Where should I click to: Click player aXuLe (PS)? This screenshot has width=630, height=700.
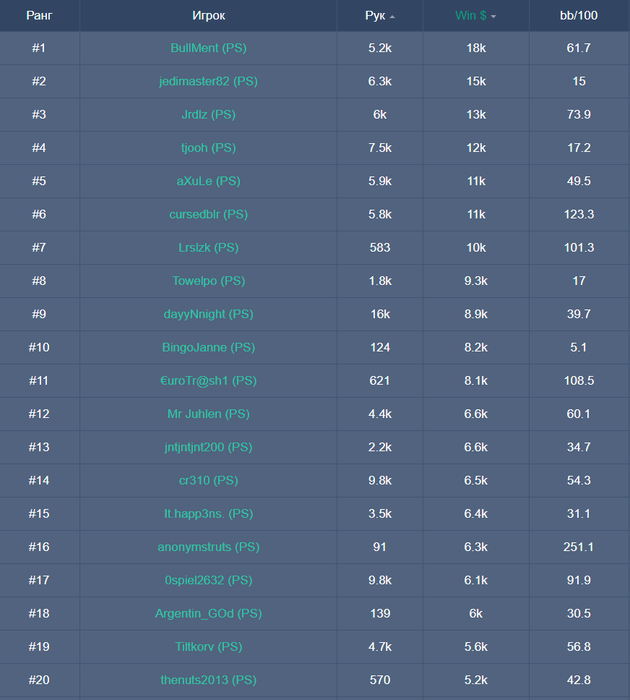pyautogui.click(x=208, y=181)
